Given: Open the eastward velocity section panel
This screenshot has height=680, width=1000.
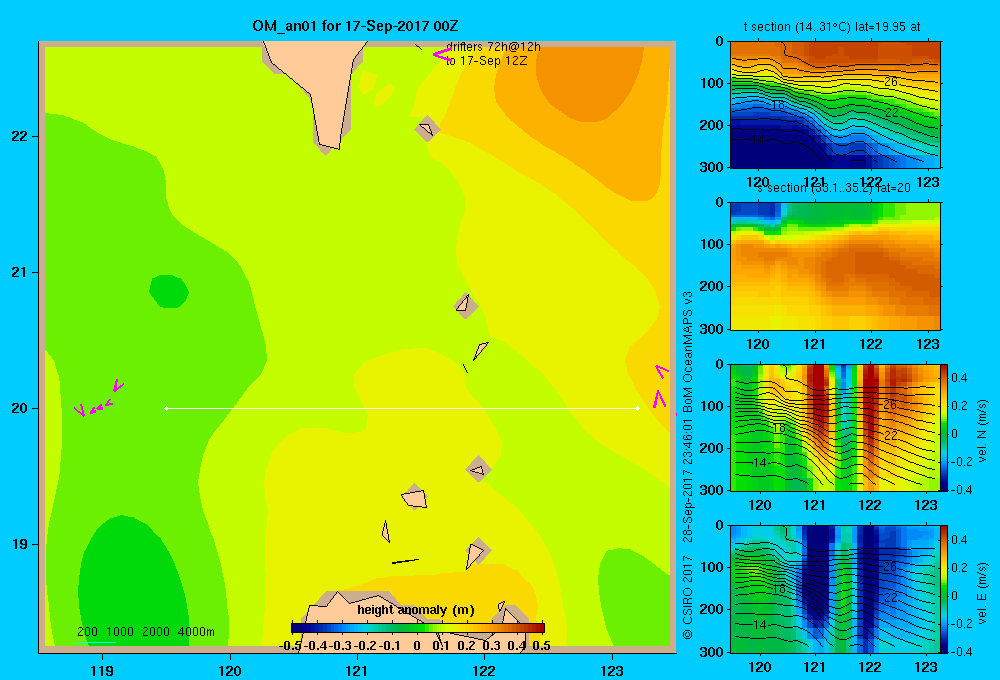Looking at the screenshot, I should [835, 589].
